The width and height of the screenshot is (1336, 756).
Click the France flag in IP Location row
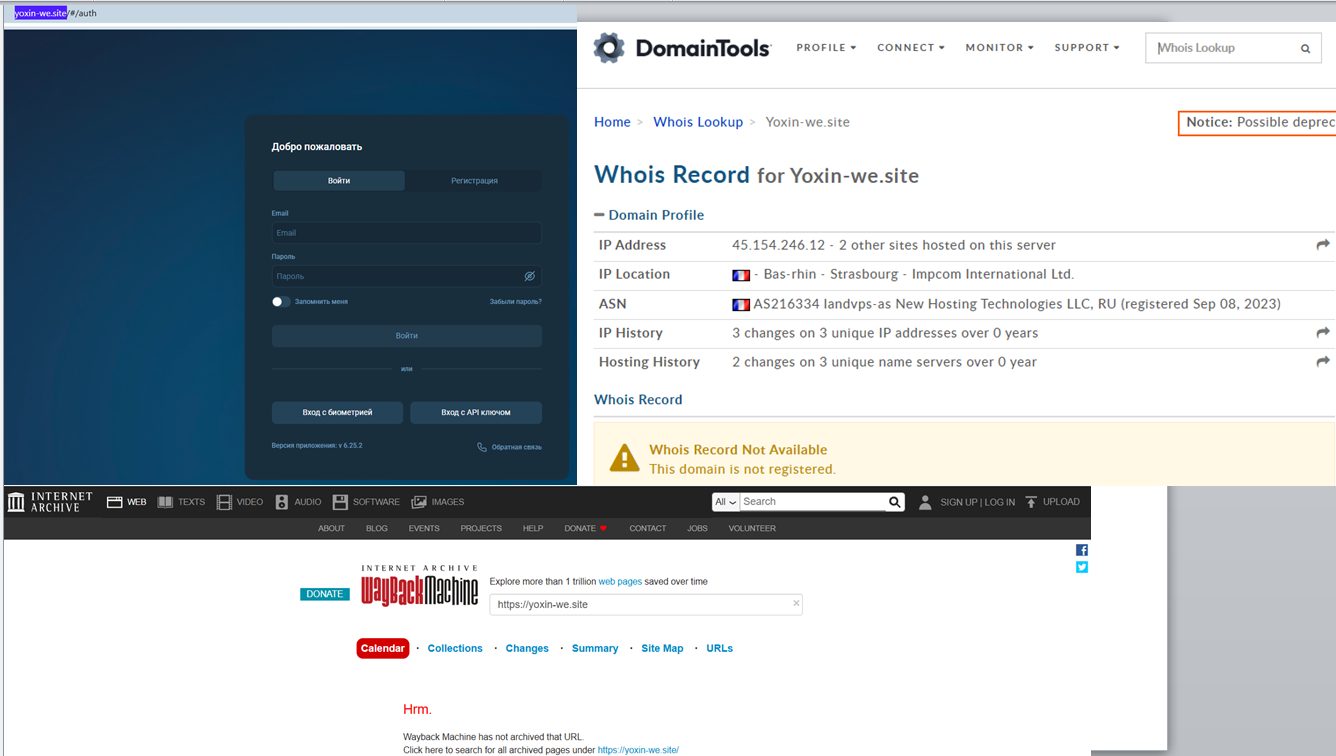[x=741, y=275]
